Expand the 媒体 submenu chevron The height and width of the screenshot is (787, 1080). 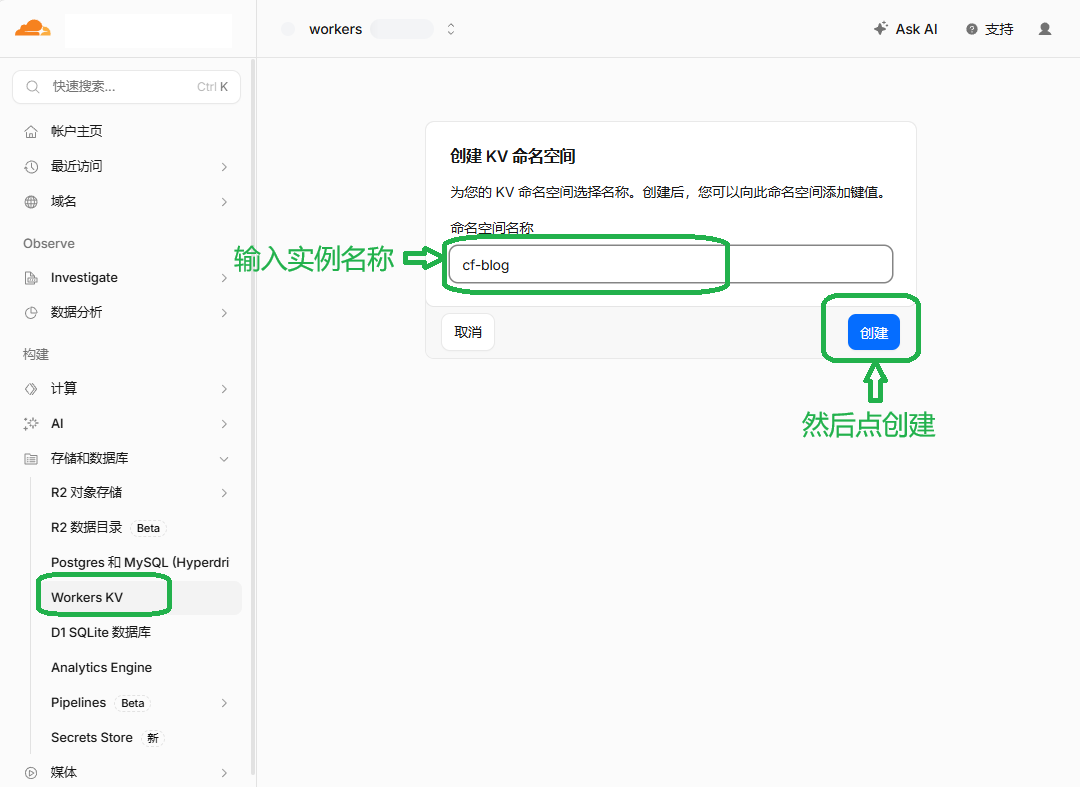(224, 773)
